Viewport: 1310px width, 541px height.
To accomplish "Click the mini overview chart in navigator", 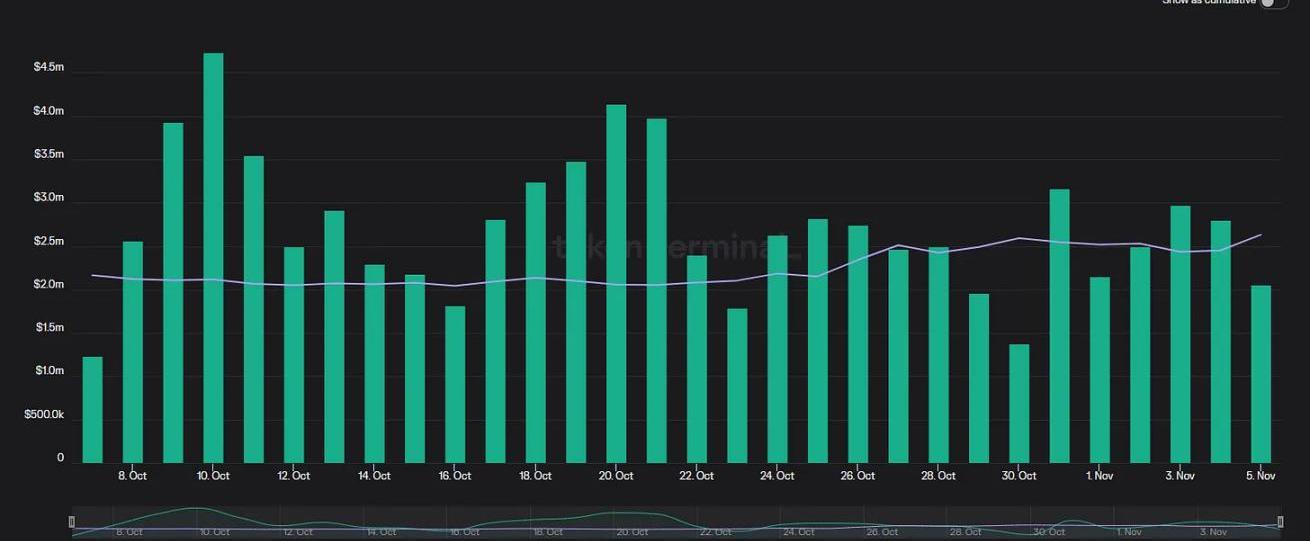I will point(675,522).
